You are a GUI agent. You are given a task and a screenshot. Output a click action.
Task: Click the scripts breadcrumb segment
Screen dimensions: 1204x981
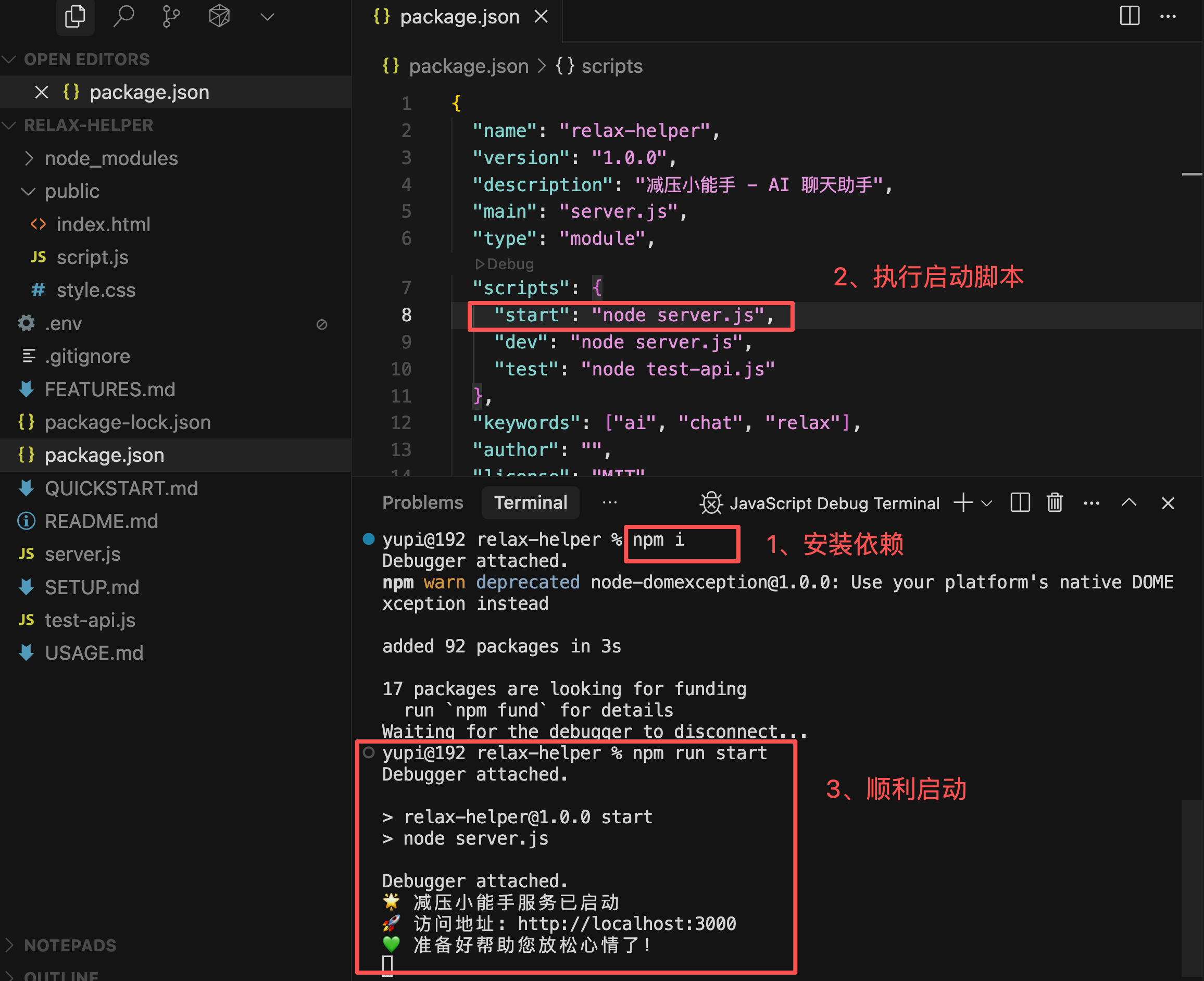tap(611, 66)
